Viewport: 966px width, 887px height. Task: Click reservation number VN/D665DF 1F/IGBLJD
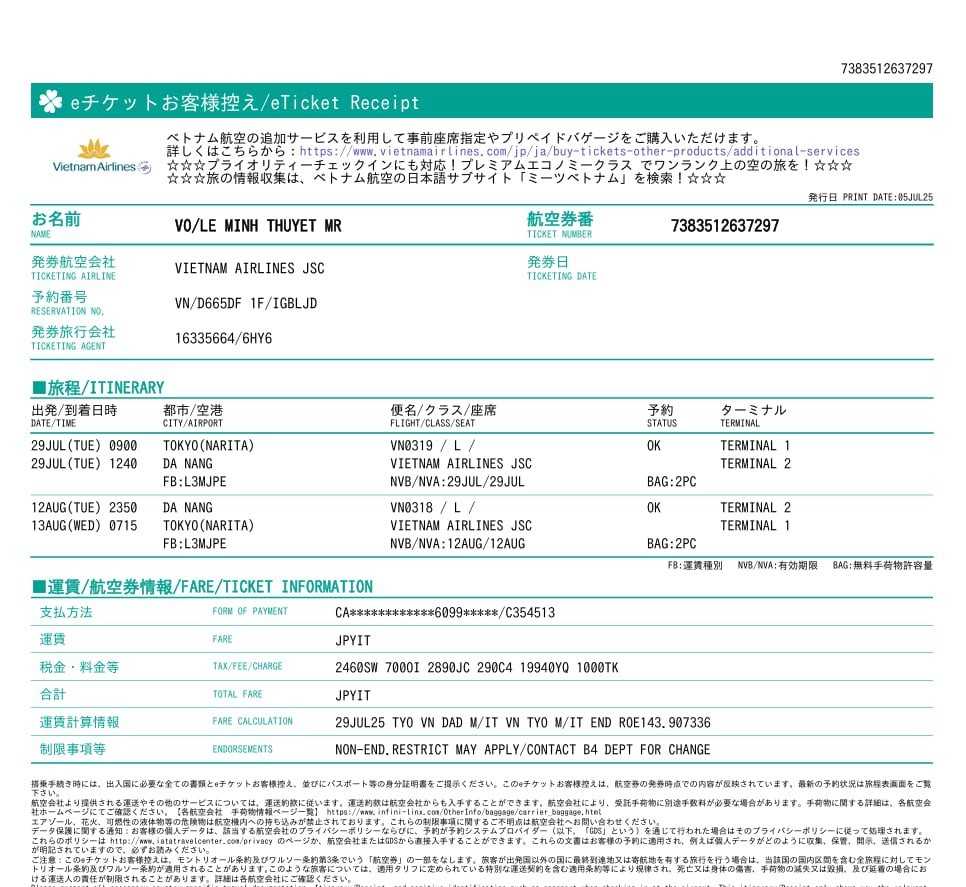pos(244,303)
